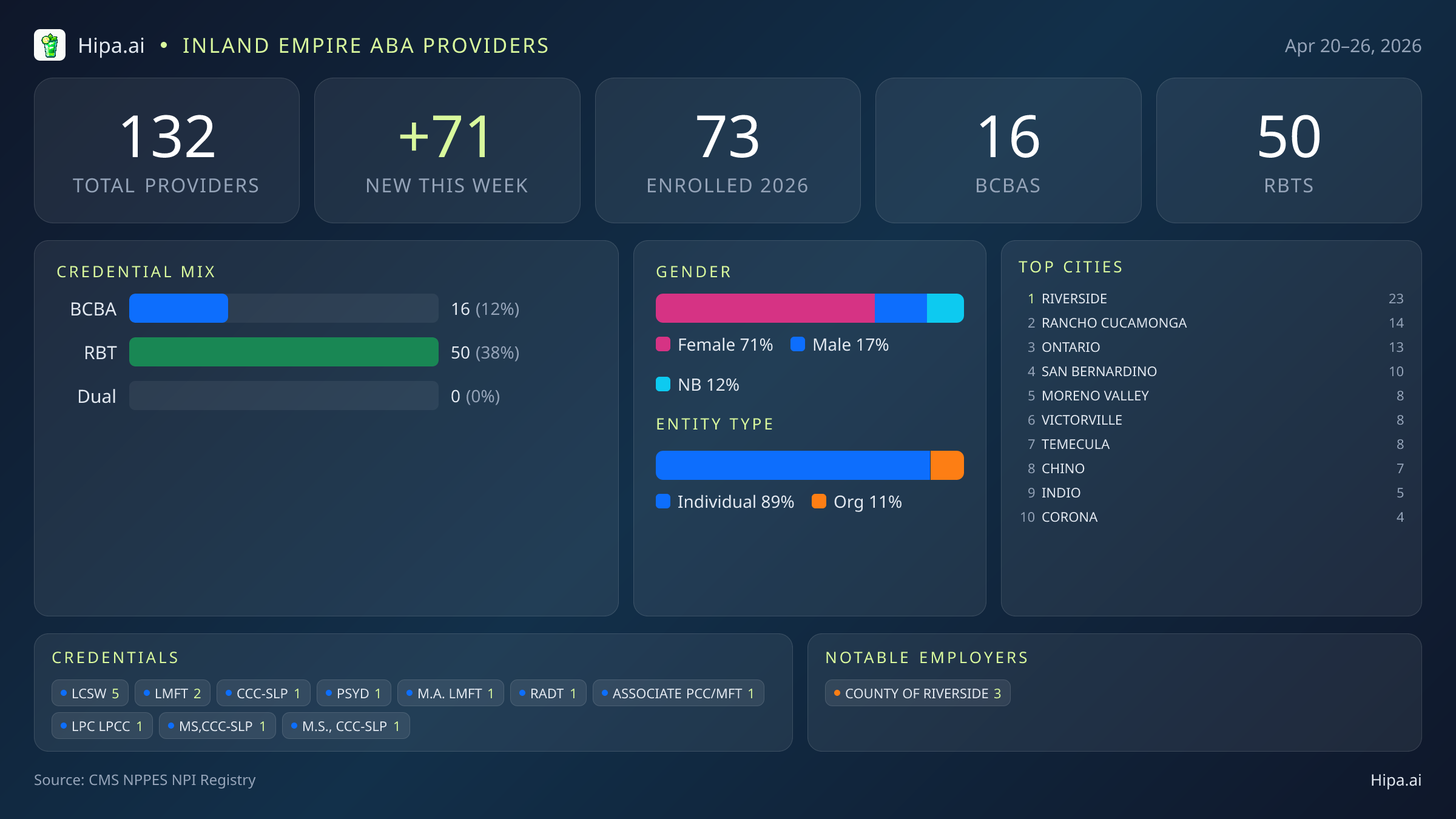Toggle the PSYD 1 credential filter

354,693
